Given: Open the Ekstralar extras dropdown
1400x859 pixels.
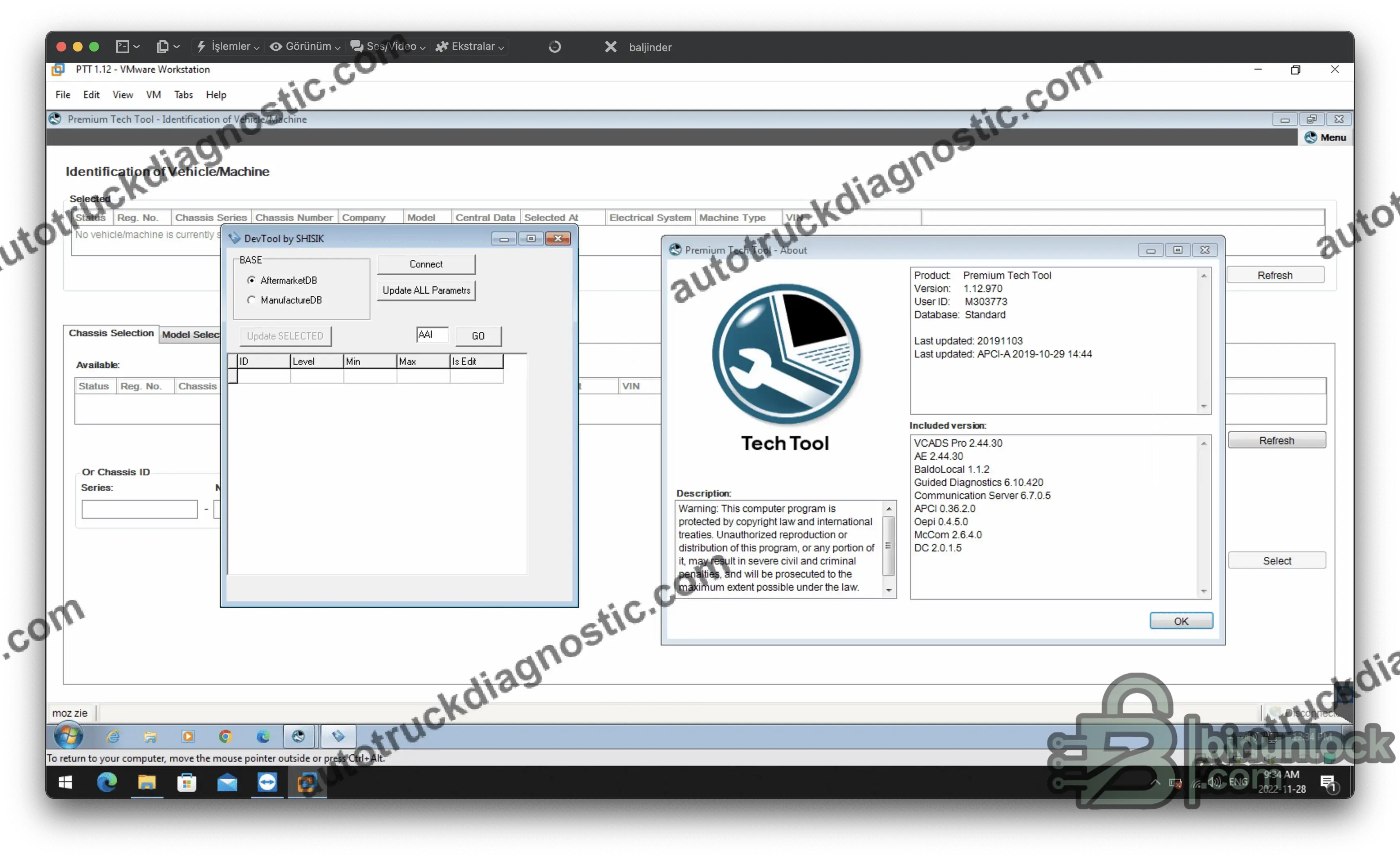Looking at the screenshot, I should [469, 47].
